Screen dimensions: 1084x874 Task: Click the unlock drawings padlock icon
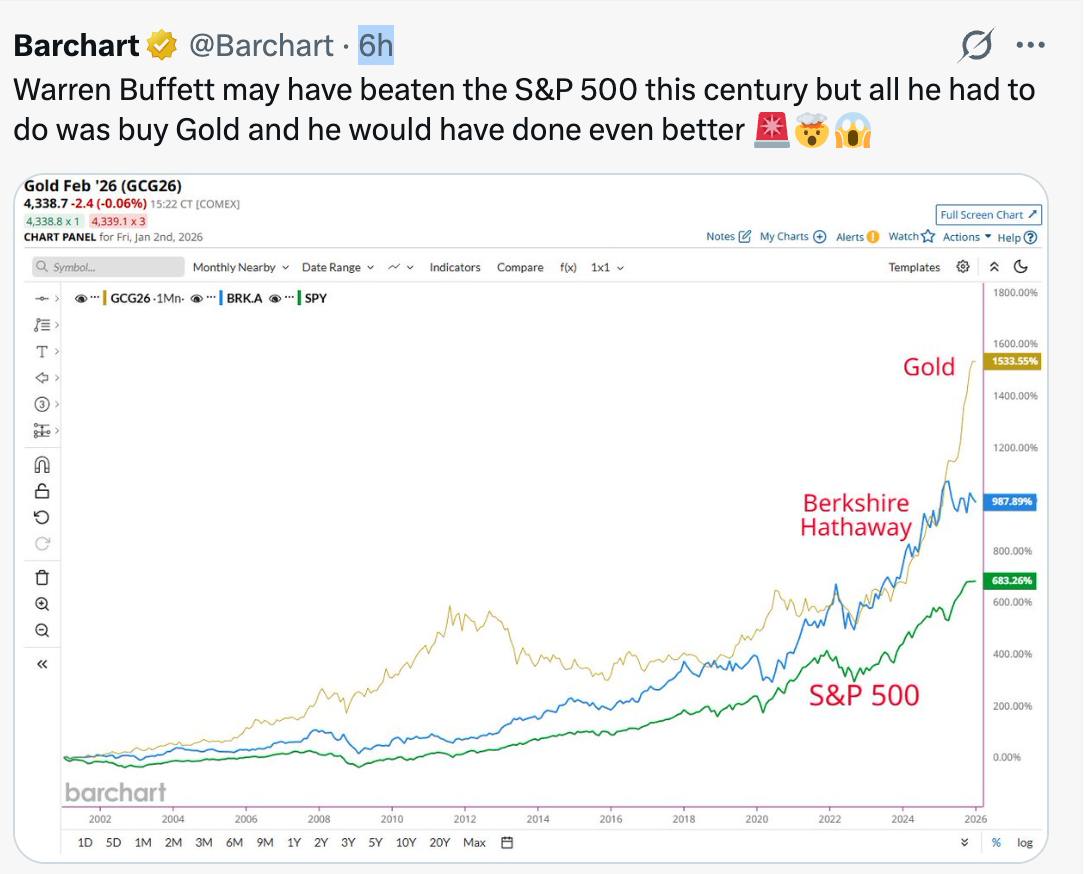point(42,491)
